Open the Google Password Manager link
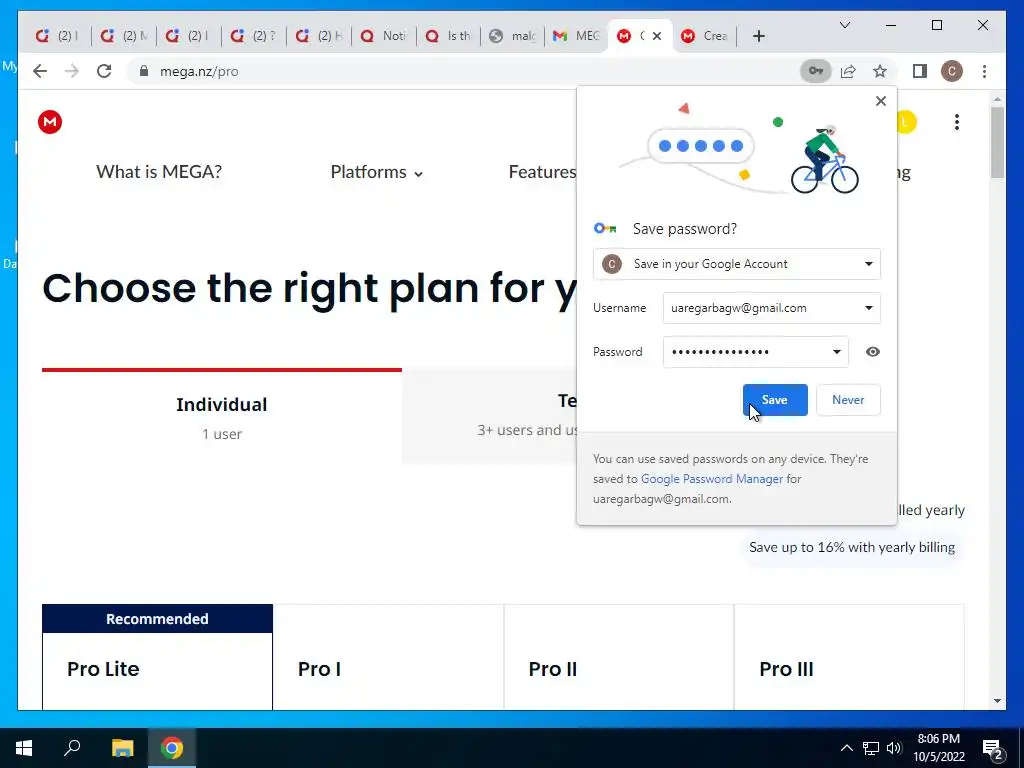The image size is (1024, 768). coord(712,479)
